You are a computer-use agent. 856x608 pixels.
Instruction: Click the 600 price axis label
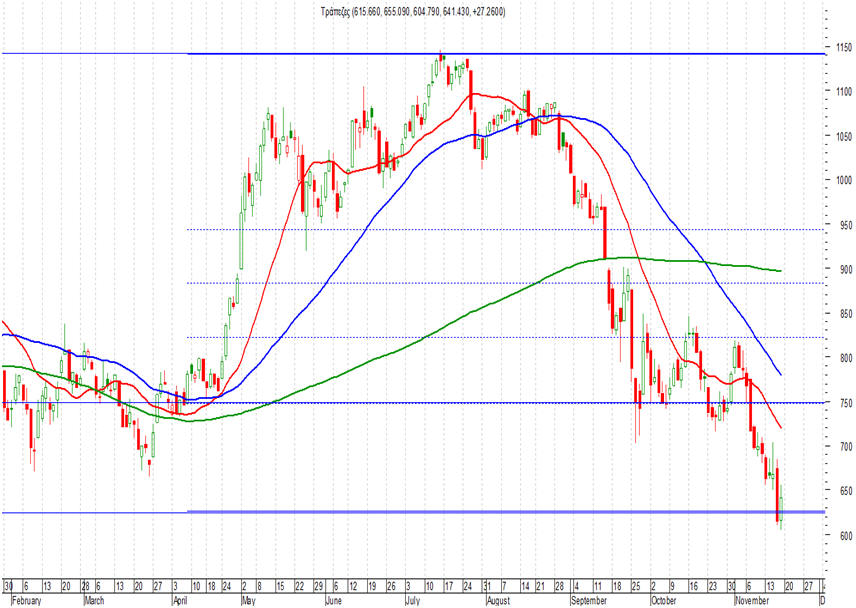coord(846,536)
